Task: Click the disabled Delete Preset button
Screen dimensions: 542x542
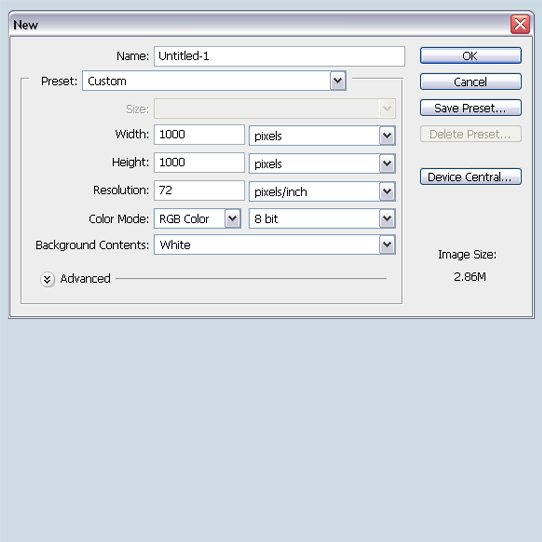Action: tap(470, 134)
